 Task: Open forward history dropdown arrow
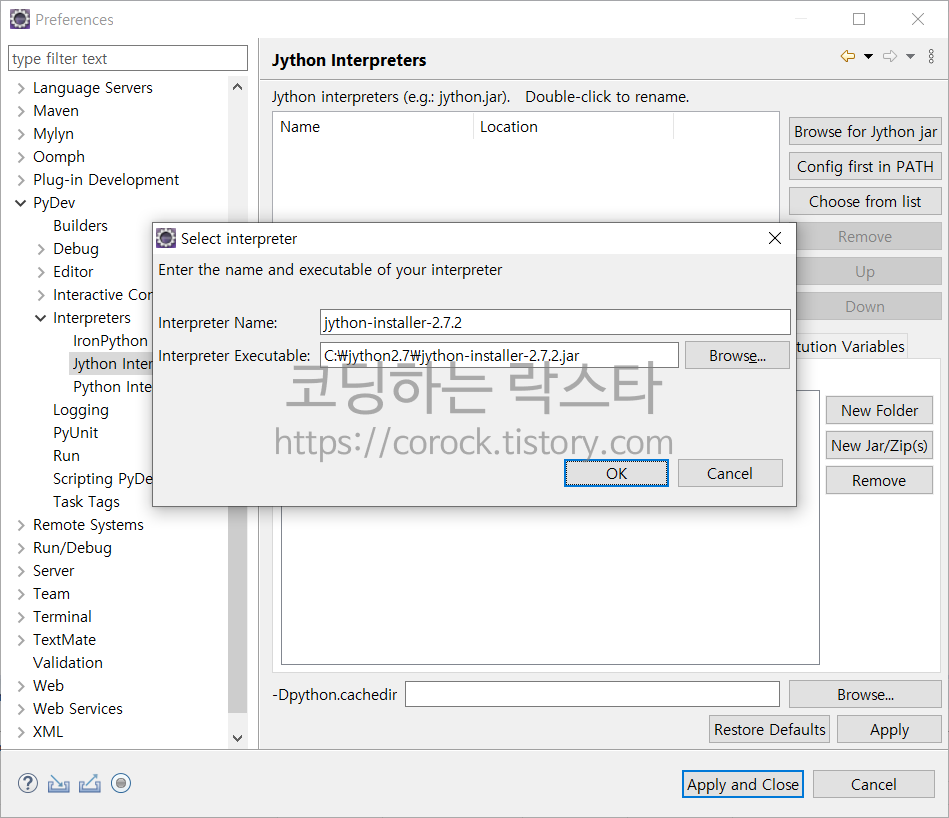tap(910, 56)
